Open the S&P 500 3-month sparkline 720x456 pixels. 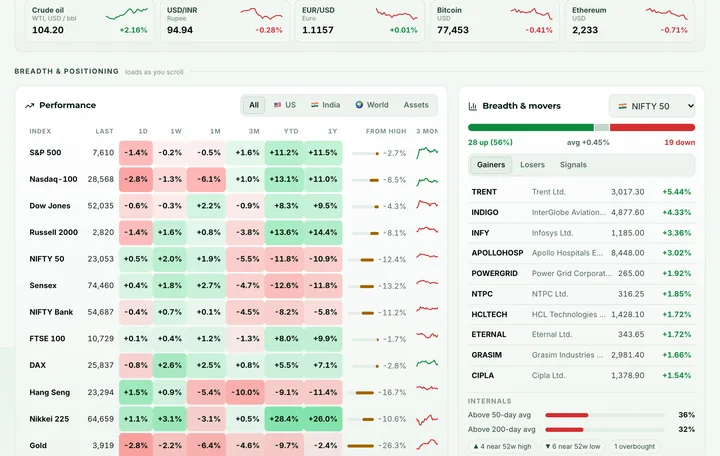(427, 152)
